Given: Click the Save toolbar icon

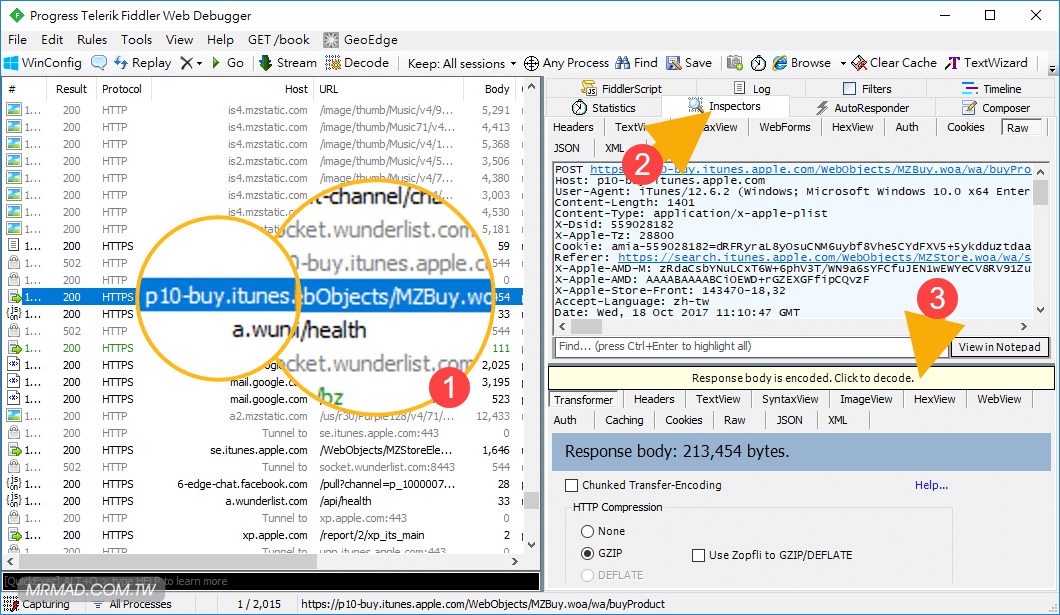Looking at the screenshot, I should click(x=688, y=63).
